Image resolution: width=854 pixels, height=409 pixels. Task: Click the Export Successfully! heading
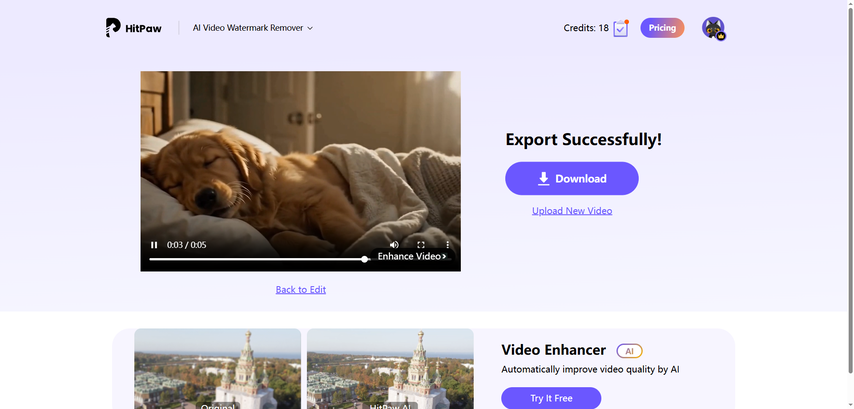[x=583, y=139]
